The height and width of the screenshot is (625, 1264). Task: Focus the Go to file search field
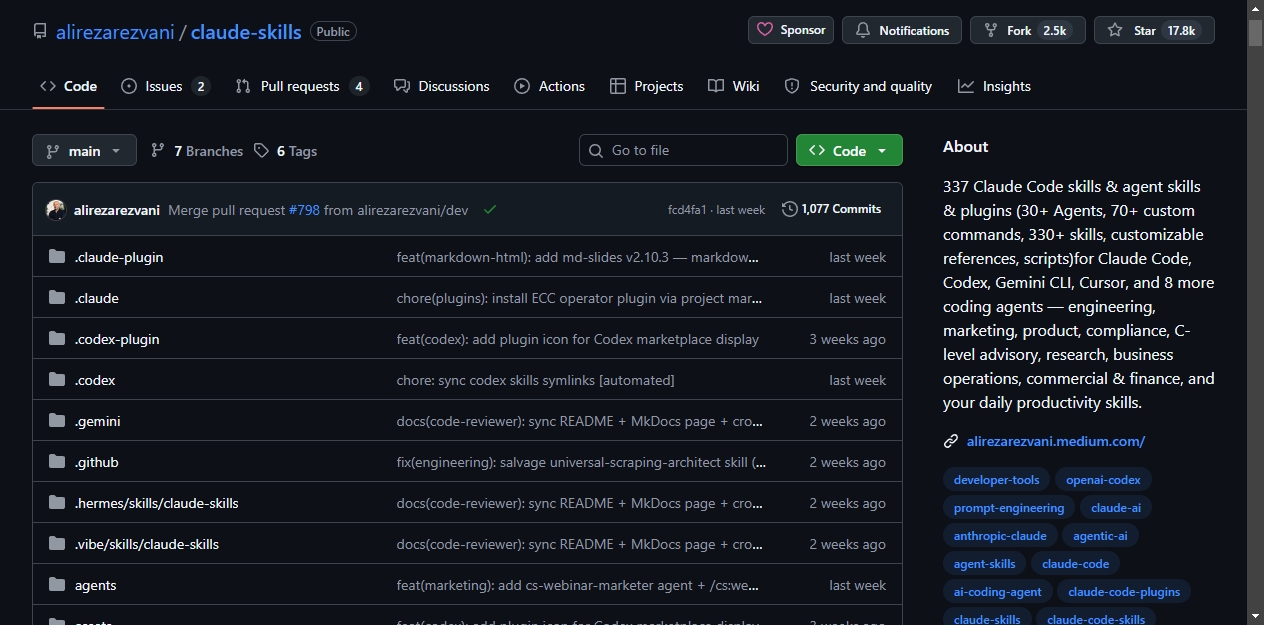click(683, 150)
